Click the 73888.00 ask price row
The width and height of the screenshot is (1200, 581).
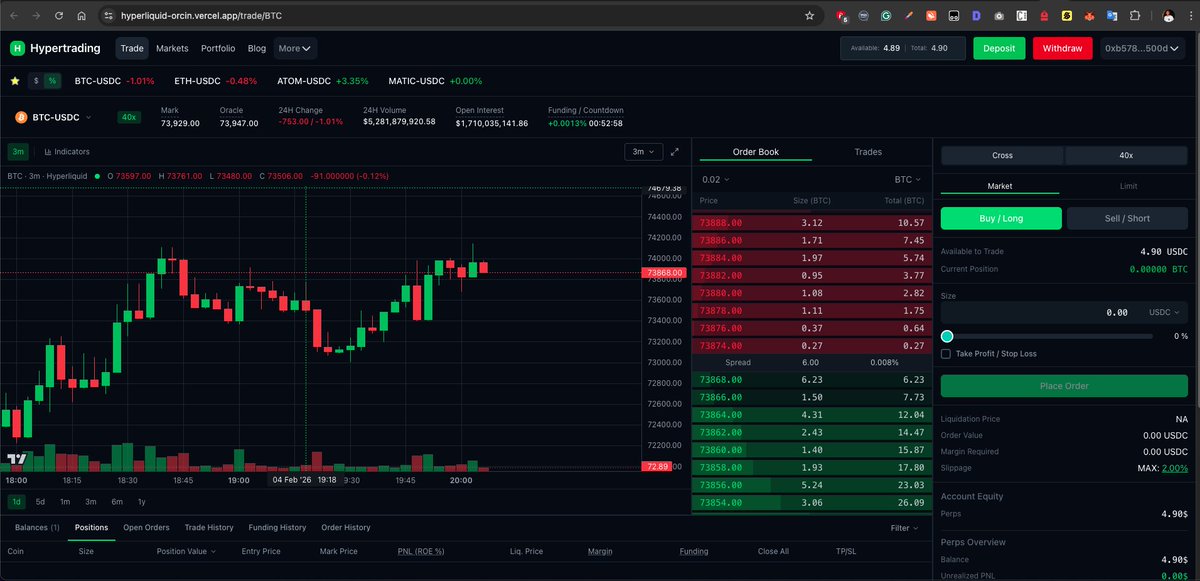point(811,223)
